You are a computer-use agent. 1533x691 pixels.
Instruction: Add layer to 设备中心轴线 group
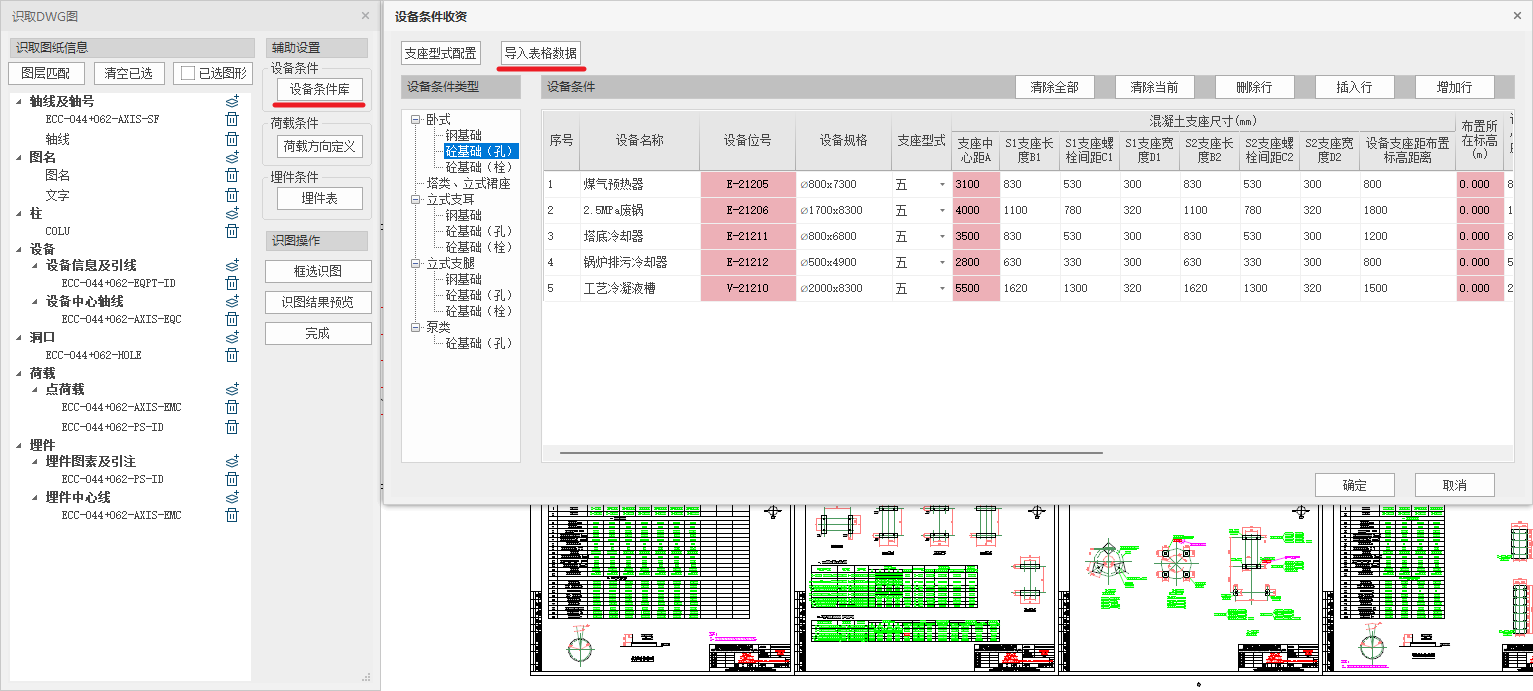pyautogui.click(x=232, y=301)
